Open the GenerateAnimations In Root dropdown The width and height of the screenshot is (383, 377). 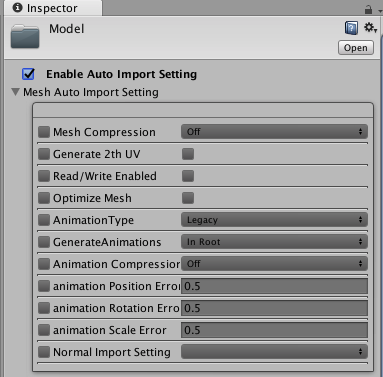tap(274, 242)
